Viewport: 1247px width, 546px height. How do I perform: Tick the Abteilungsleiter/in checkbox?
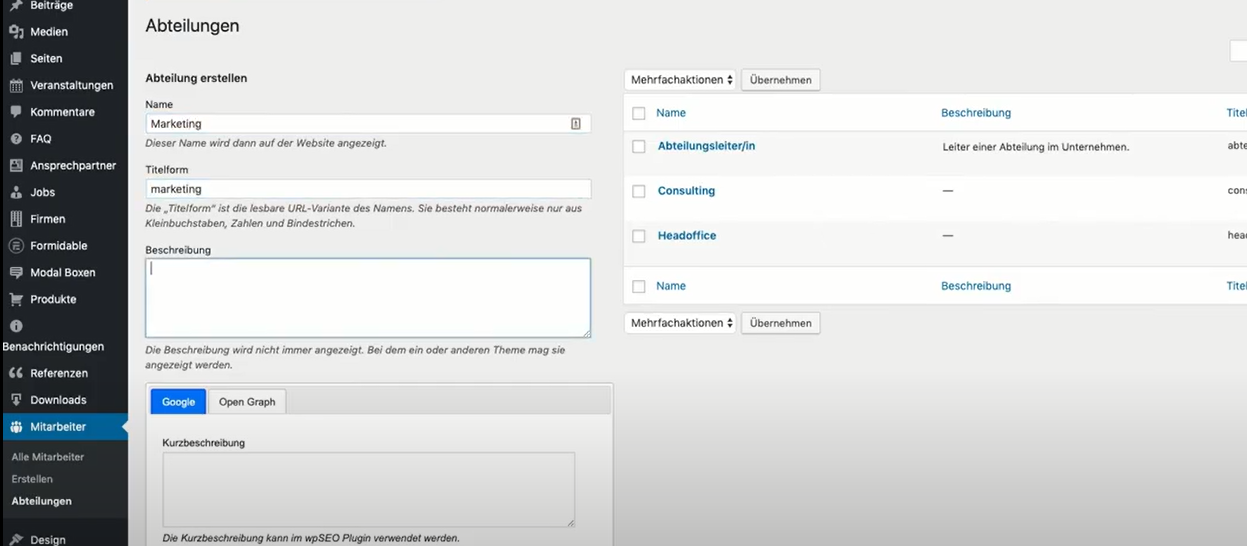tap(639, 147)
